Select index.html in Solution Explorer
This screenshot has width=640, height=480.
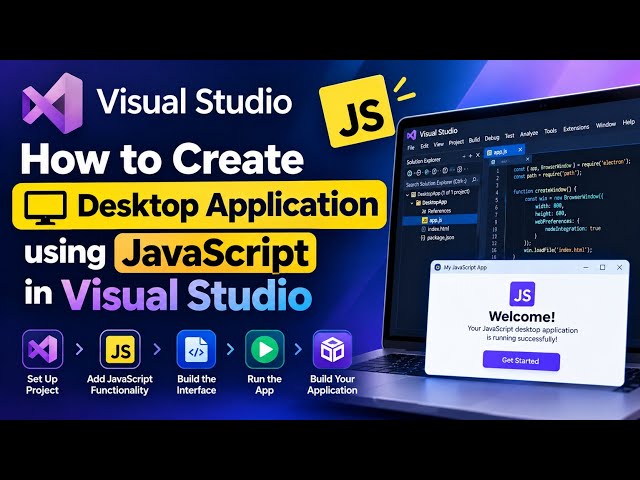coord(435,229)
